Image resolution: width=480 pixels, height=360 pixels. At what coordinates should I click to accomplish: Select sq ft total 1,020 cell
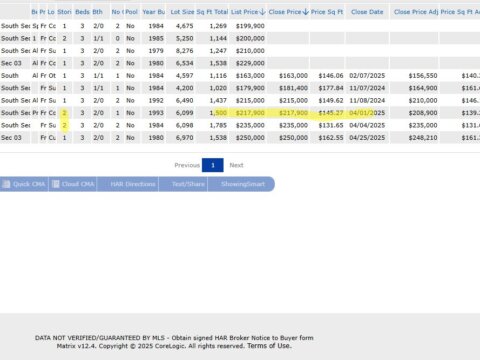[218, 88]
